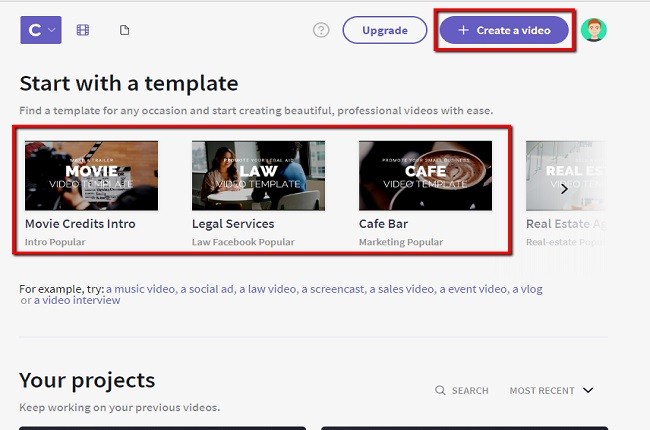
Task: Click the Upgrade button
Action: 385,30
